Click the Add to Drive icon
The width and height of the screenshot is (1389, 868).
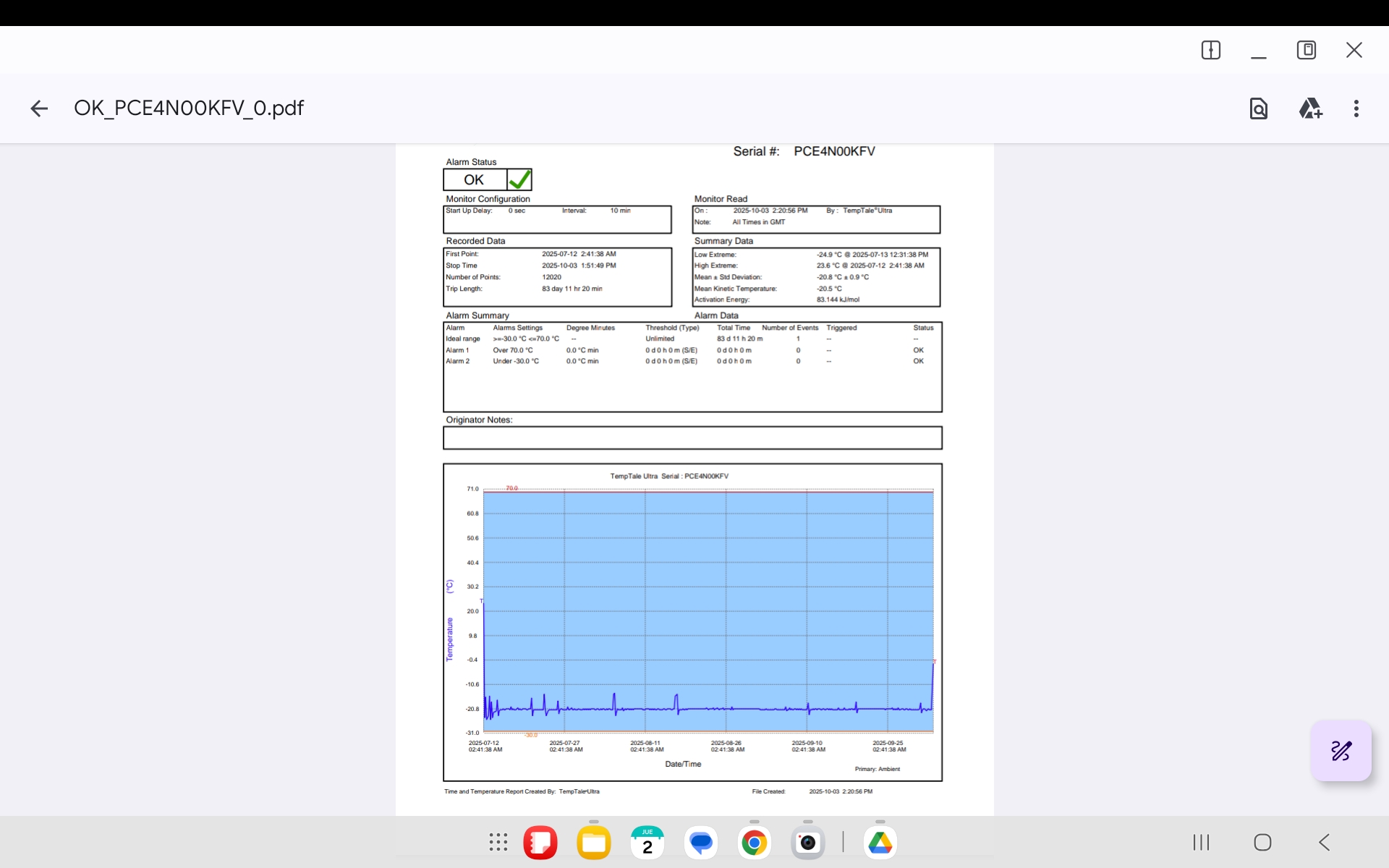pos(1310,109)
